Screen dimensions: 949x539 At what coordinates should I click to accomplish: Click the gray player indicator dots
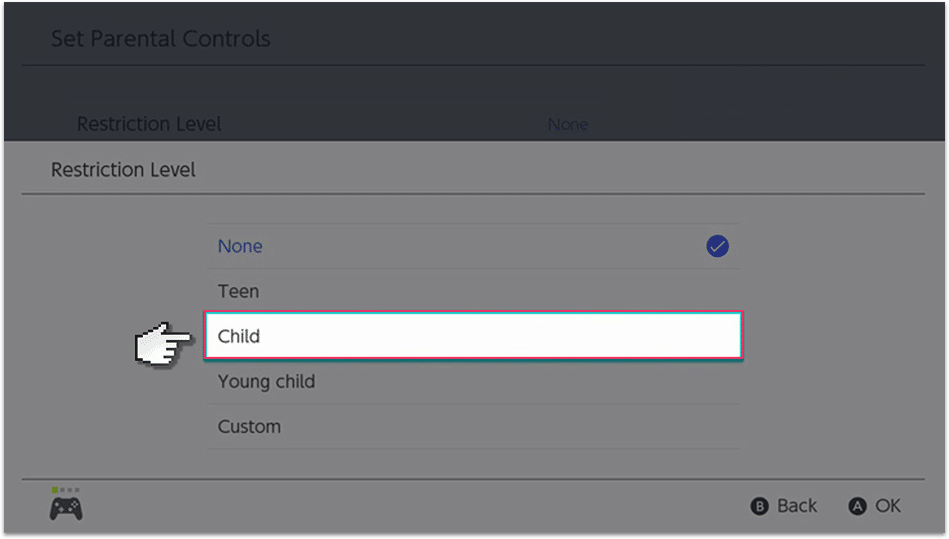click(70, 490)
